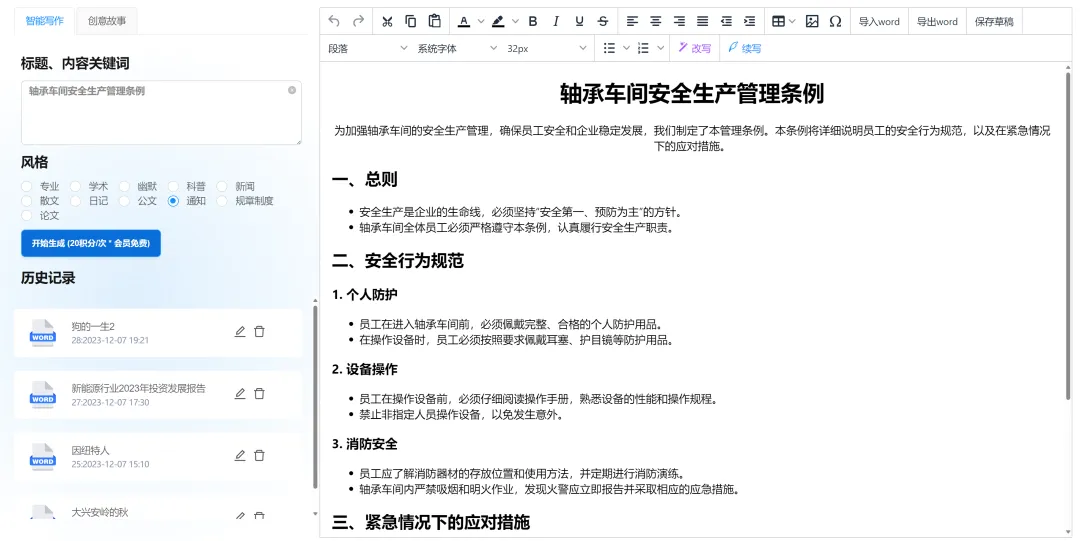The width and height of the screenshot is (1080, 541).
Task: Expand highlight color options arrow
Action: [515, 21]
